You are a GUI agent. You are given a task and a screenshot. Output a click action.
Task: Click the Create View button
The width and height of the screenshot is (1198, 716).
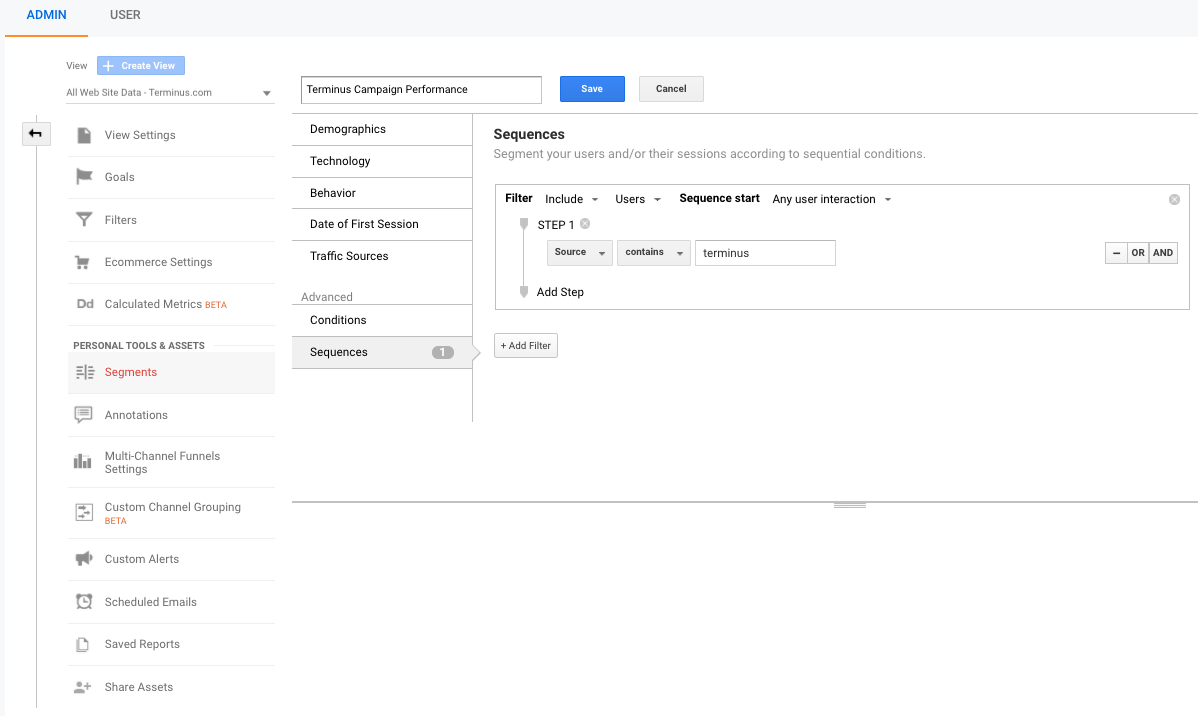click(x=141, y=66)
